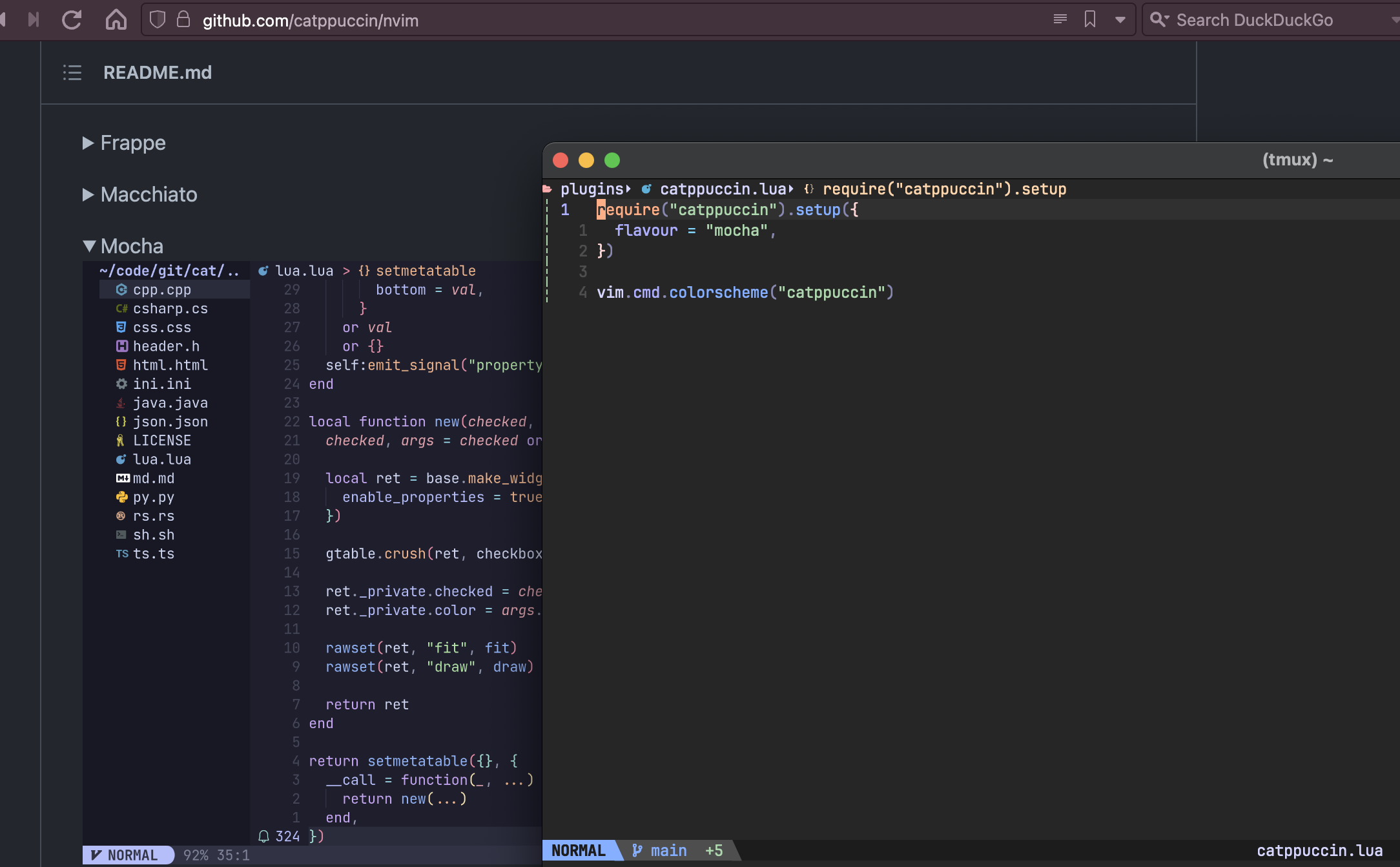Place cursor on the flavour = "mocha" line
Viewport: 1400px width, 867px height.
[695, 231]
